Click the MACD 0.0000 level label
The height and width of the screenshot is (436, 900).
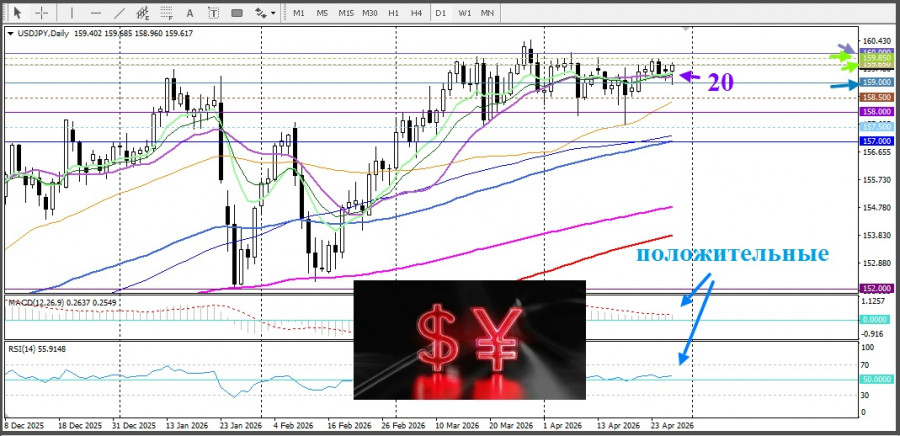[x=876, y=320]
